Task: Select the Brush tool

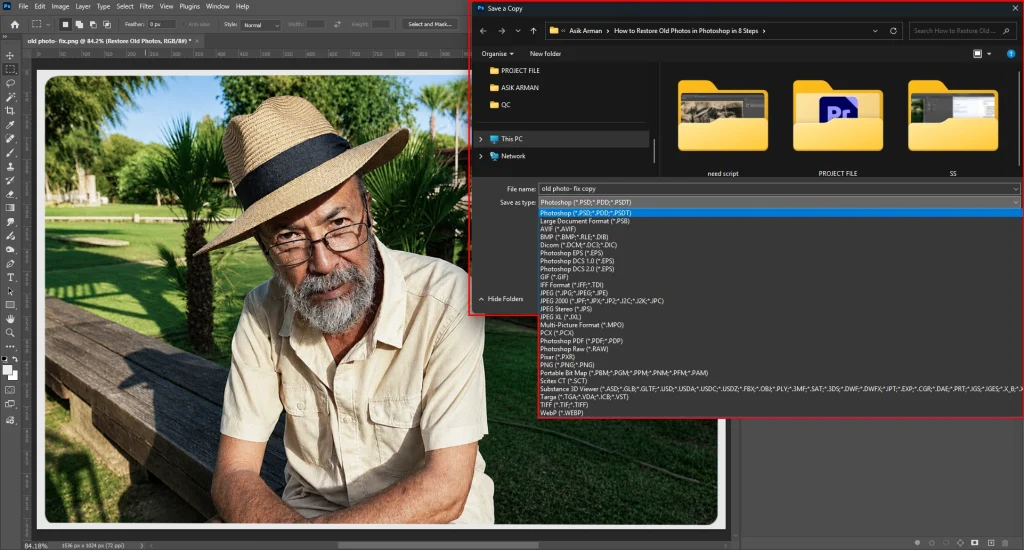Action: (x=10, y=152)
